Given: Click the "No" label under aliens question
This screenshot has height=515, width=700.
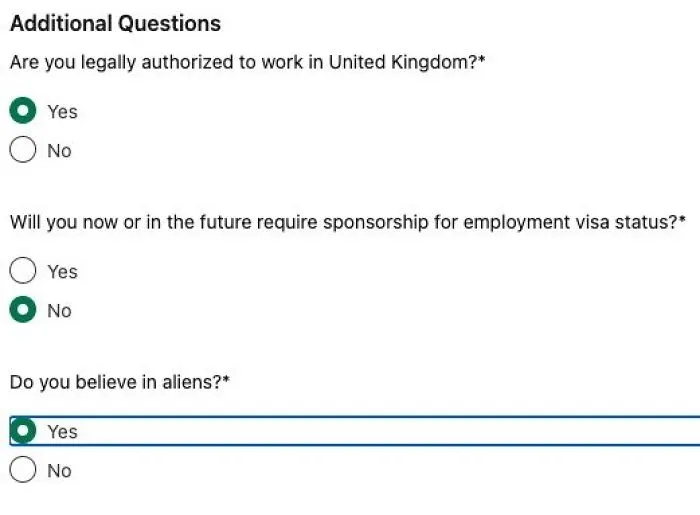Looking at the screenshot, I should [59, 471].
